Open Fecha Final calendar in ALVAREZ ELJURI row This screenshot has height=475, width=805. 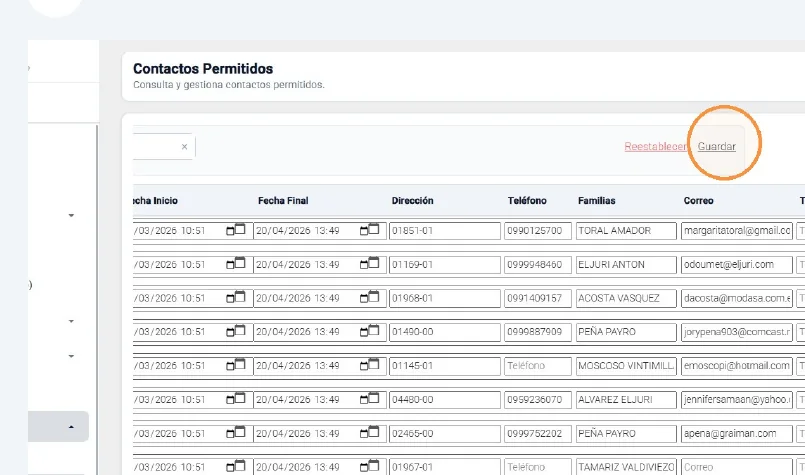(x=369, y=399)
